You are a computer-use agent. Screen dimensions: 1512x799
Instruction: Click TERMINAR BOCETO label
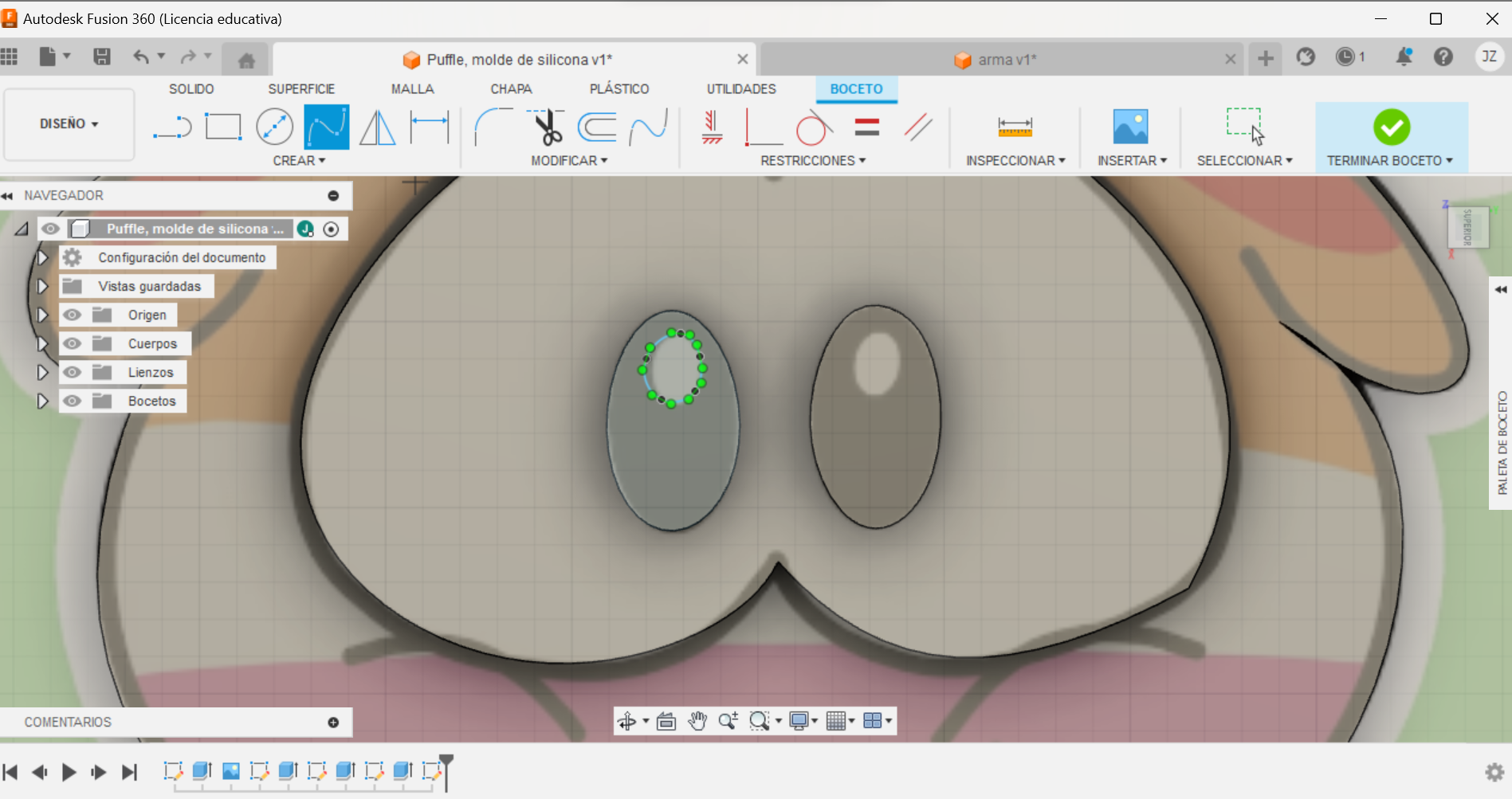click(x=1389, y=161)
